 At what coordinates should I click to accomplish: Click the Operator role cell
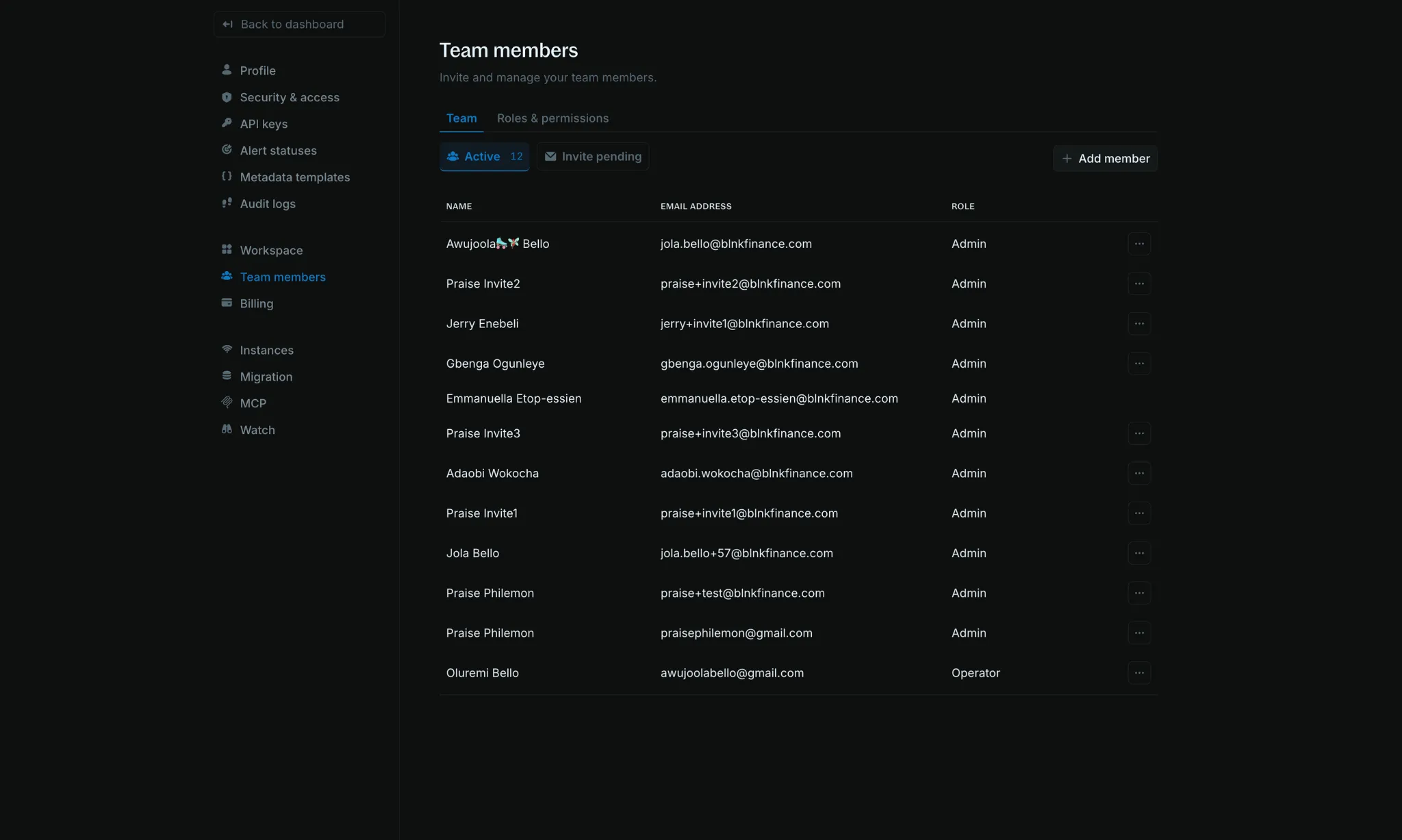[x=976, y=673]
